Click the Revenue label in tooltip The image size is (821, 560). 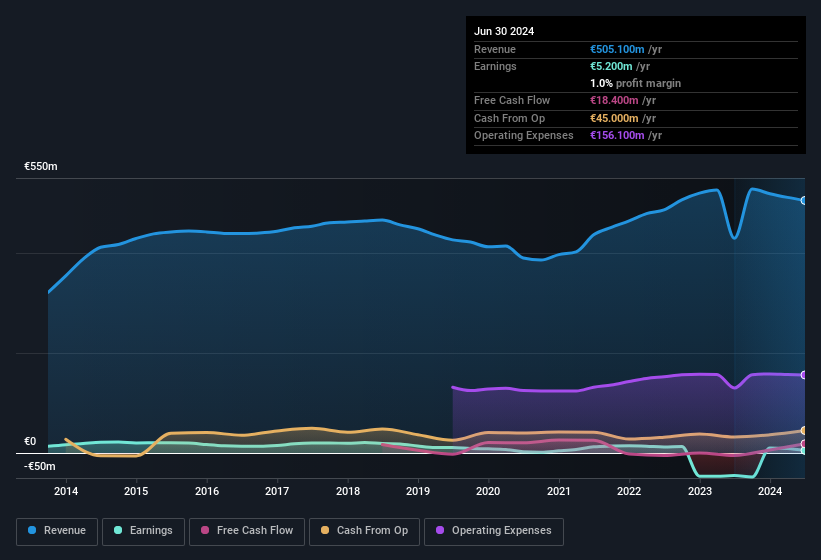pos(495,49)
